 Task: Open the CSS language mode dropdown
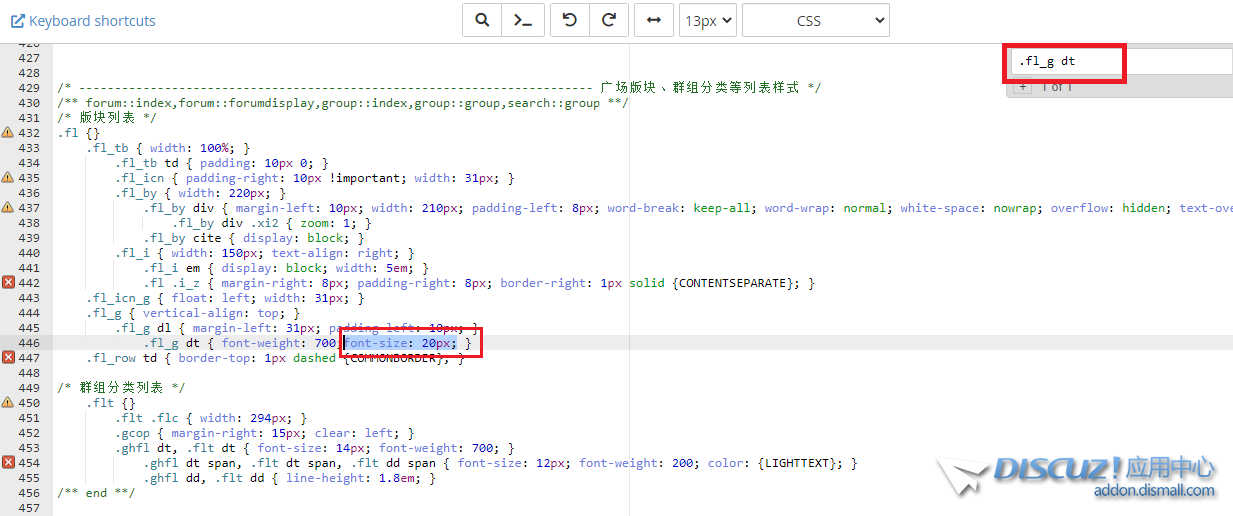click(x=815, y=20)
